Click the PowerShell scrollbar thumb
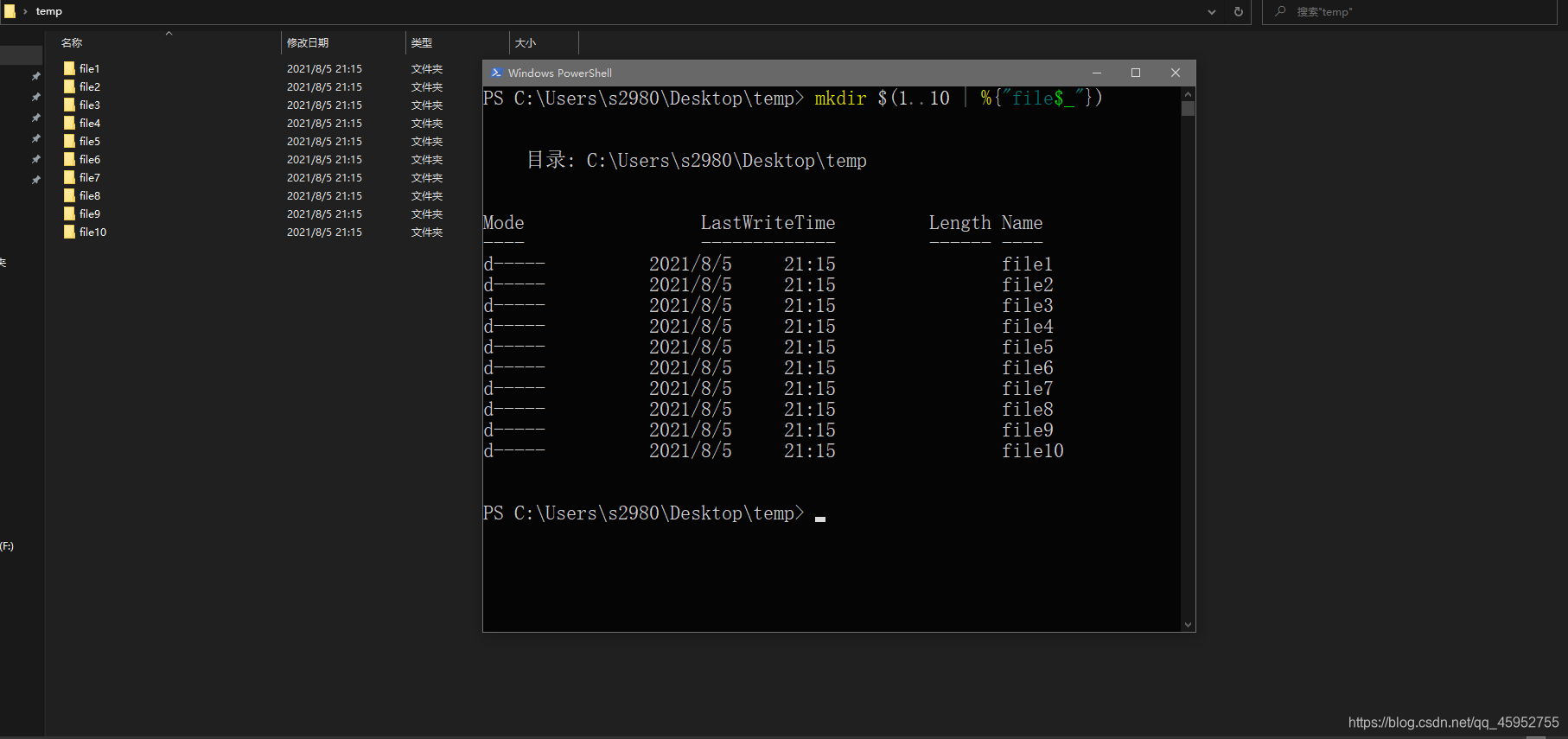The width and height of the screenshot is (1568, 739). (1188, 108)
